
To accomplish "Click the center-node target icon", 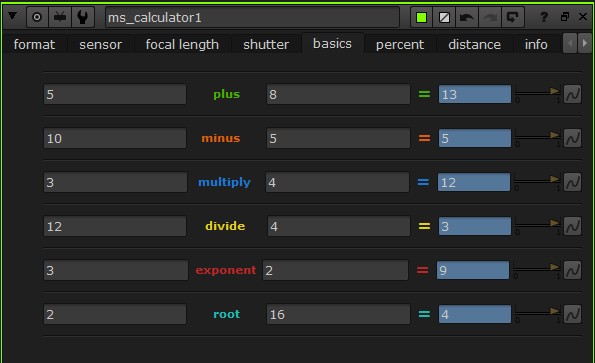I will click(37, 17).
